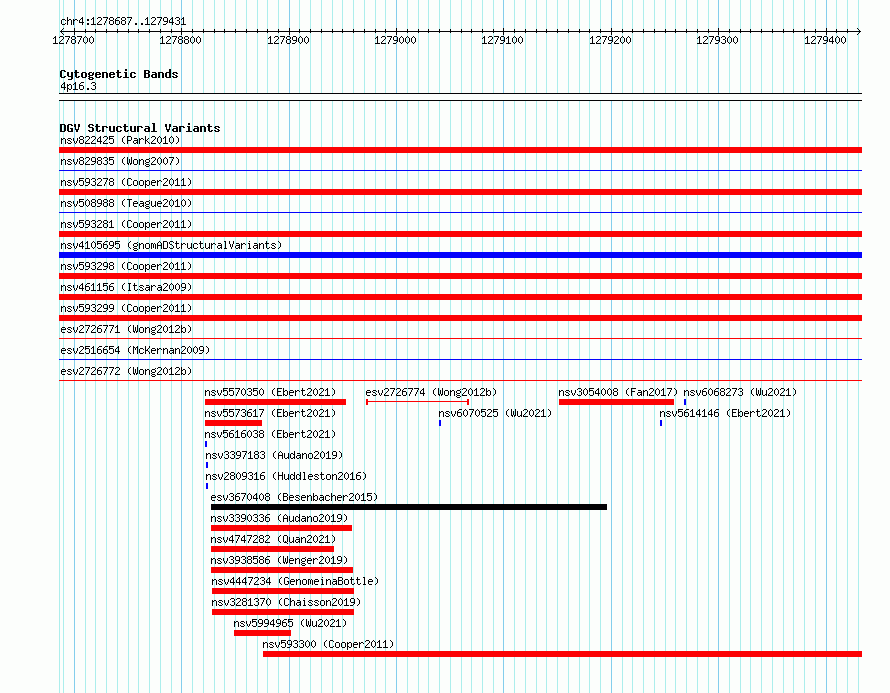Open the nsv3397183 (Audano2019) label
The width and height of the screenshot is (890, 693).
point(274,455)
